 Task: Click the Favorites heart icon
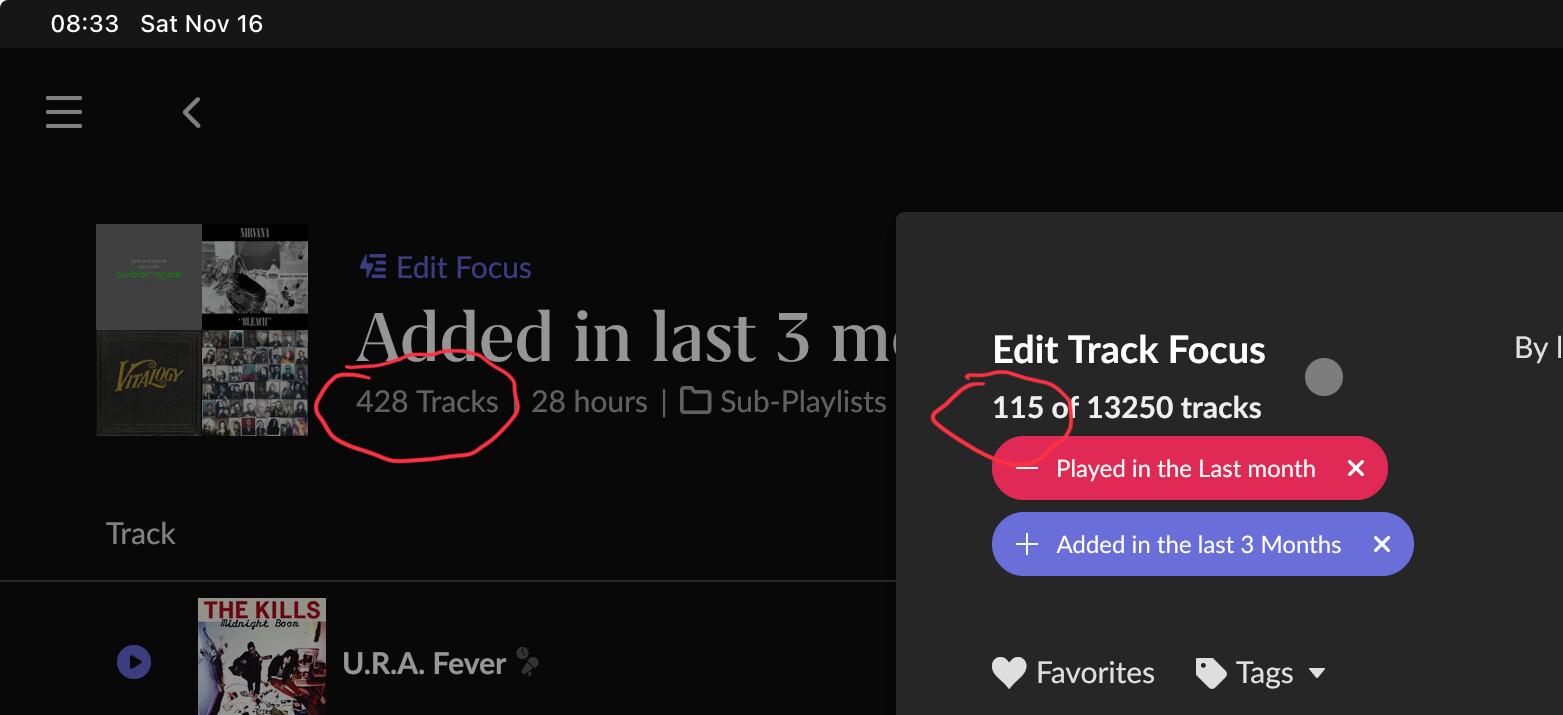click(x=1009, y=673)
